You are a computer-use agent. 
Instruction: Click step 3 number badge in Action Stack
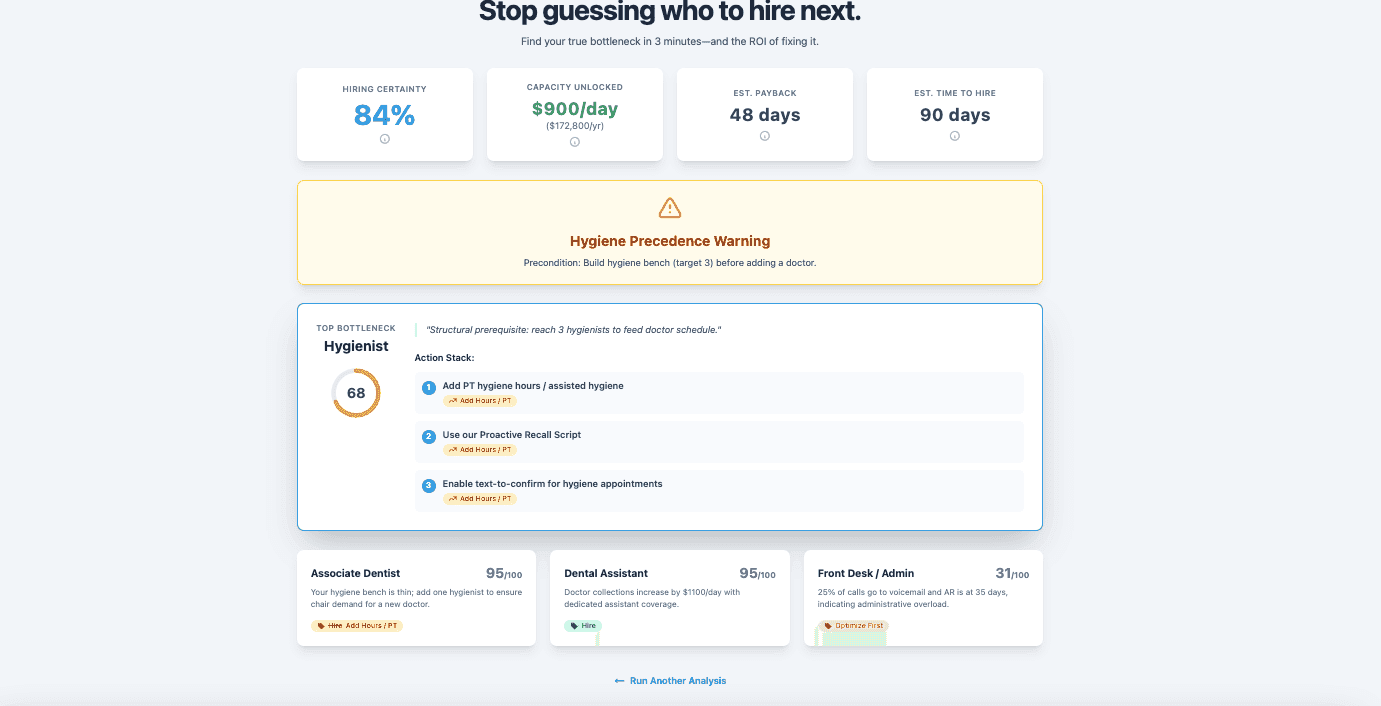tap(429, 485)
